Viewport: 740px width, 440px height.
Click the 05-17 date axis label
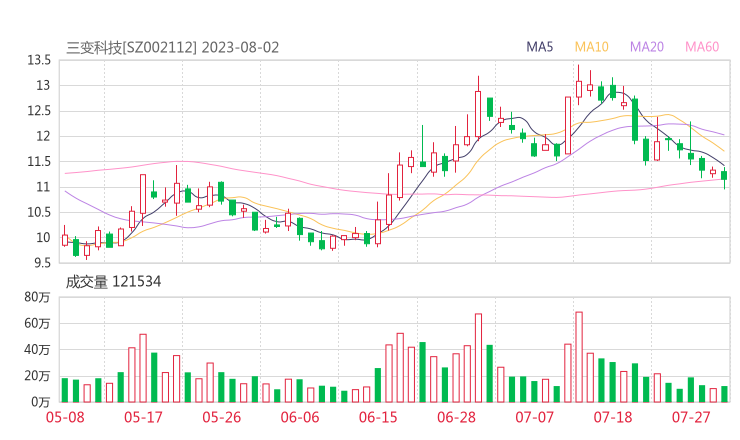tap(143, 417)
